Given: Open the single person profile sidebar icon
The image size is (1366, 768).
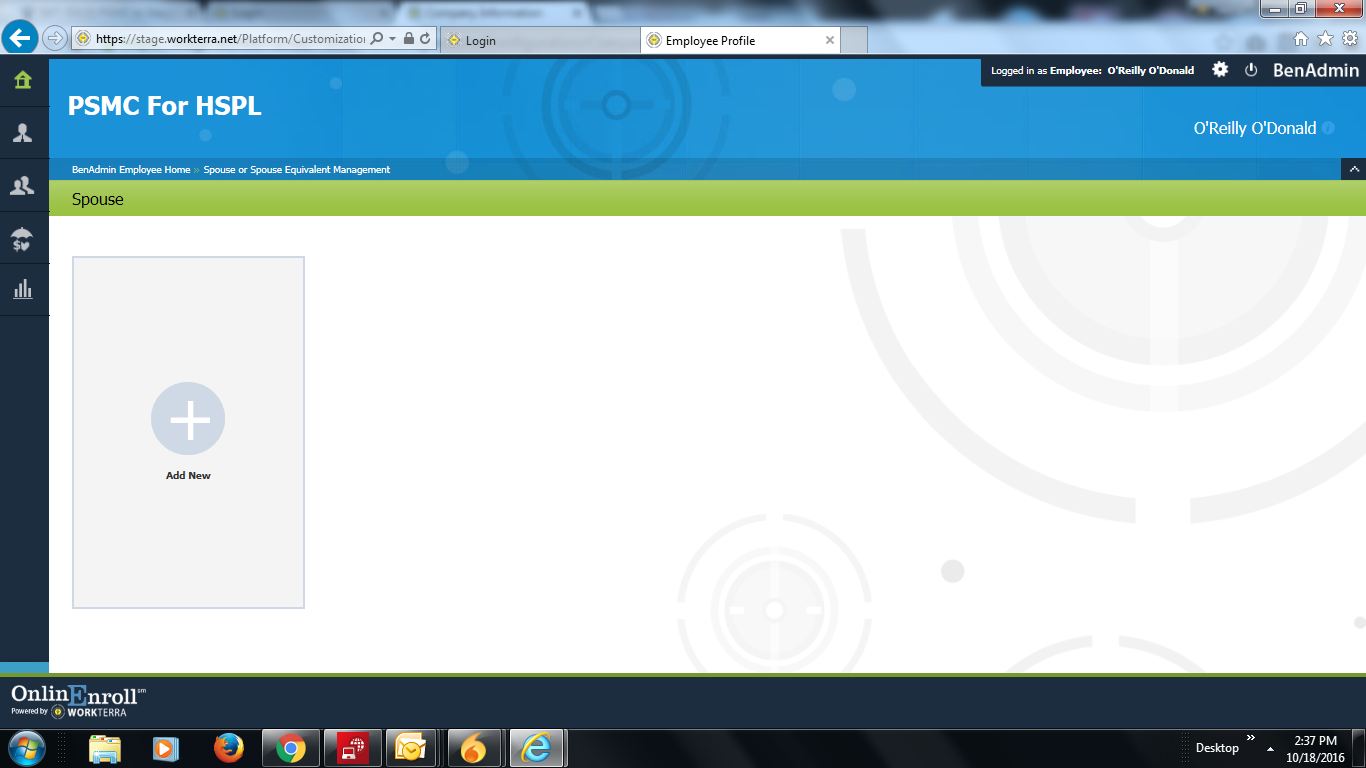Looking at the screenshot, I should [22, 134].
